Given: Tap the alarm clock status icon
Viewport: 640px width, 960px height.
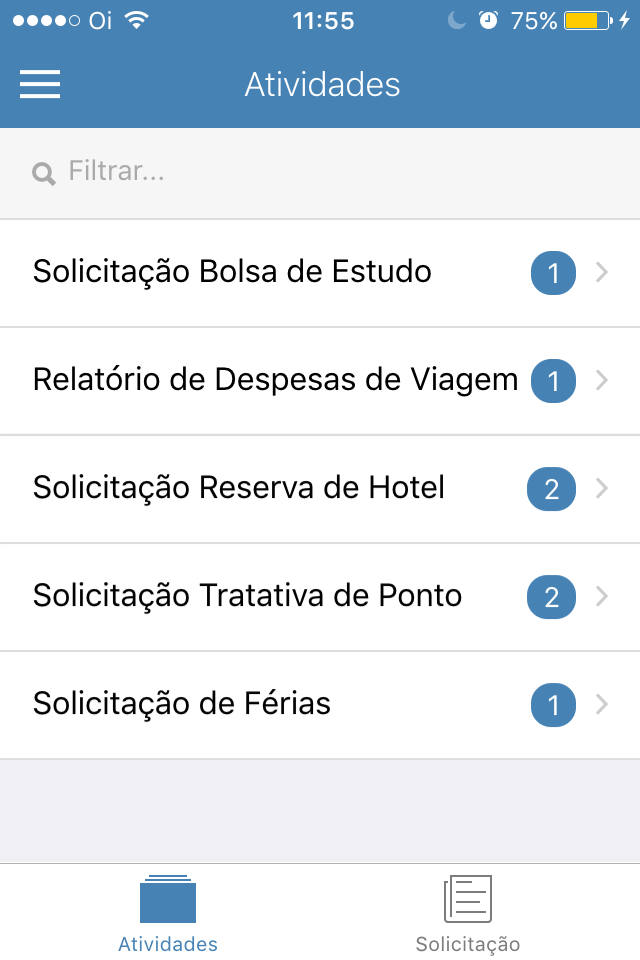Looking at the screenshot, I should [488, 20].
